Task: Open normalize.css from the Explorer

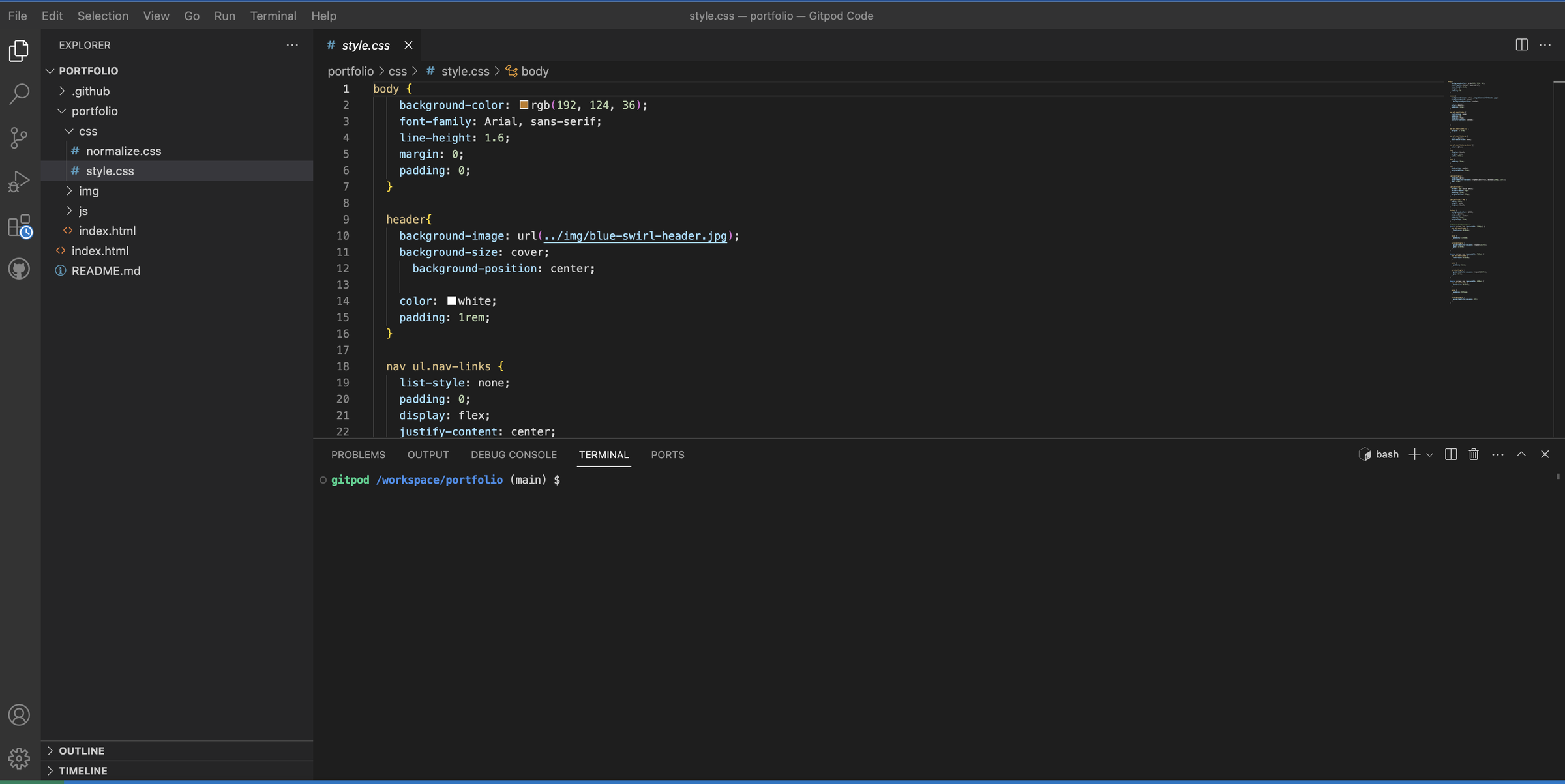Action: pyautogui.click(x=123, y=151)
